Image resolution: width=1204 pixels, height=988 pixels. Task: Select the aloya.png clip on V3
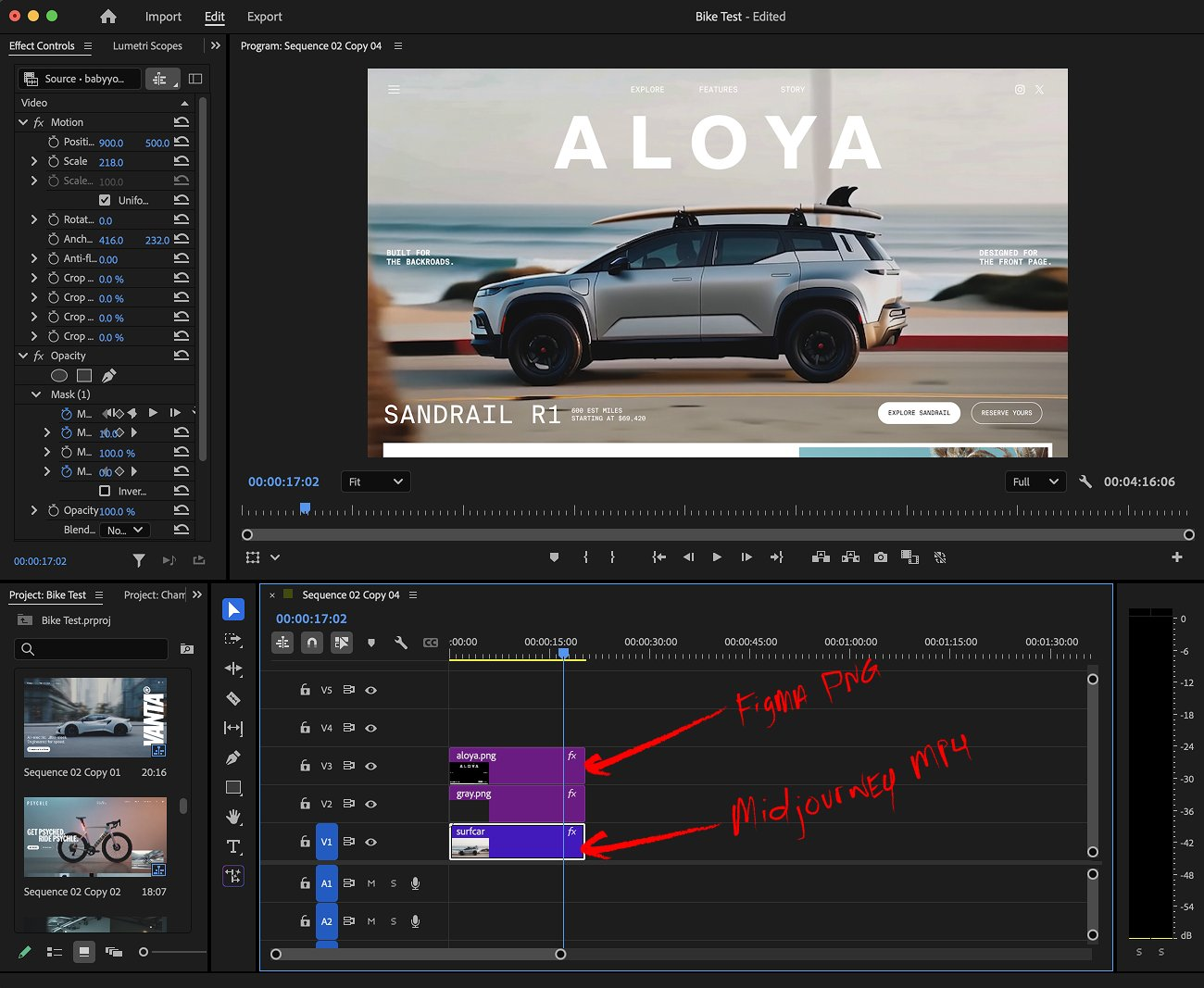tap(517, 766)
